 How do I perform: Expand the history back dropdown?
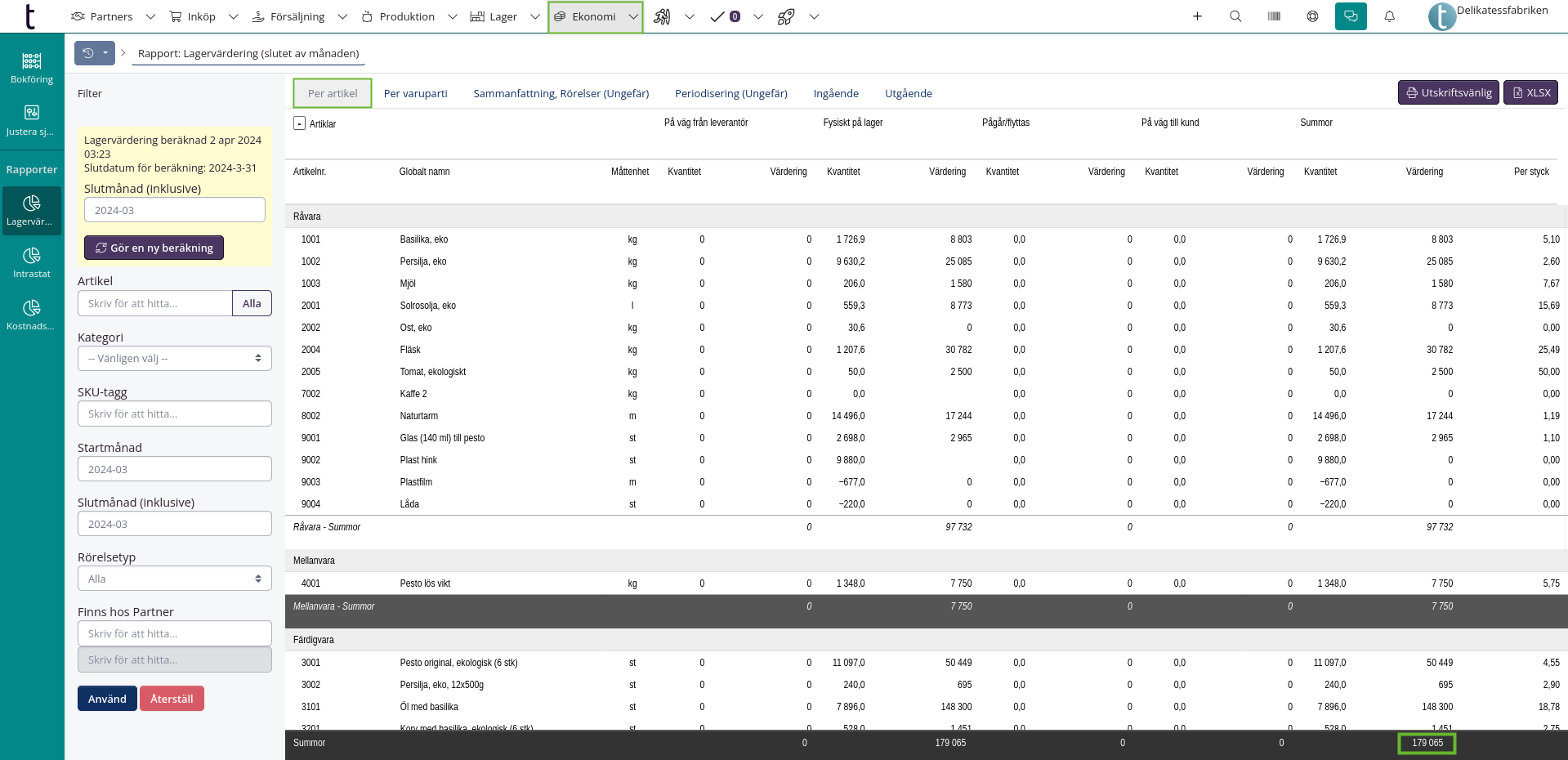click(105, 53)
